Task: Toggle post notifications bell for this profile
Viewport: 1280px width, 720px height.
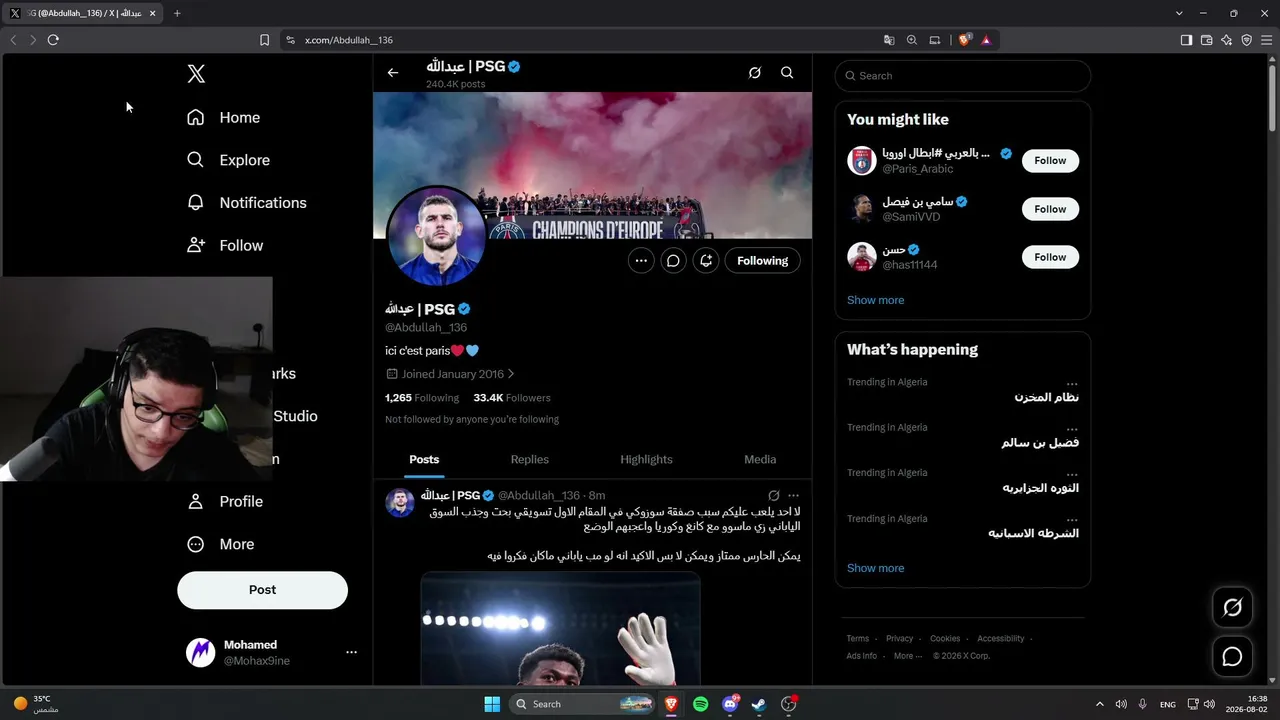Action: click(706, 261)
